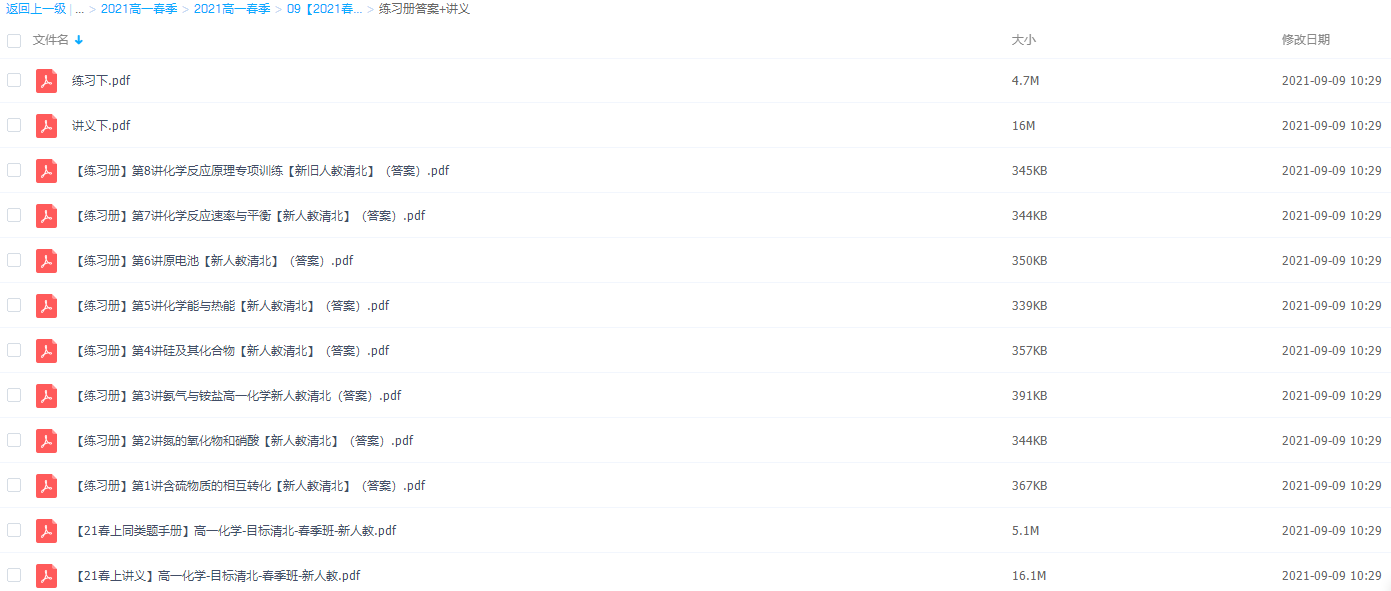The image size is (1391, 591).
Task: Click the PDF icon for 讲义下.pdf
Action: 47,126
